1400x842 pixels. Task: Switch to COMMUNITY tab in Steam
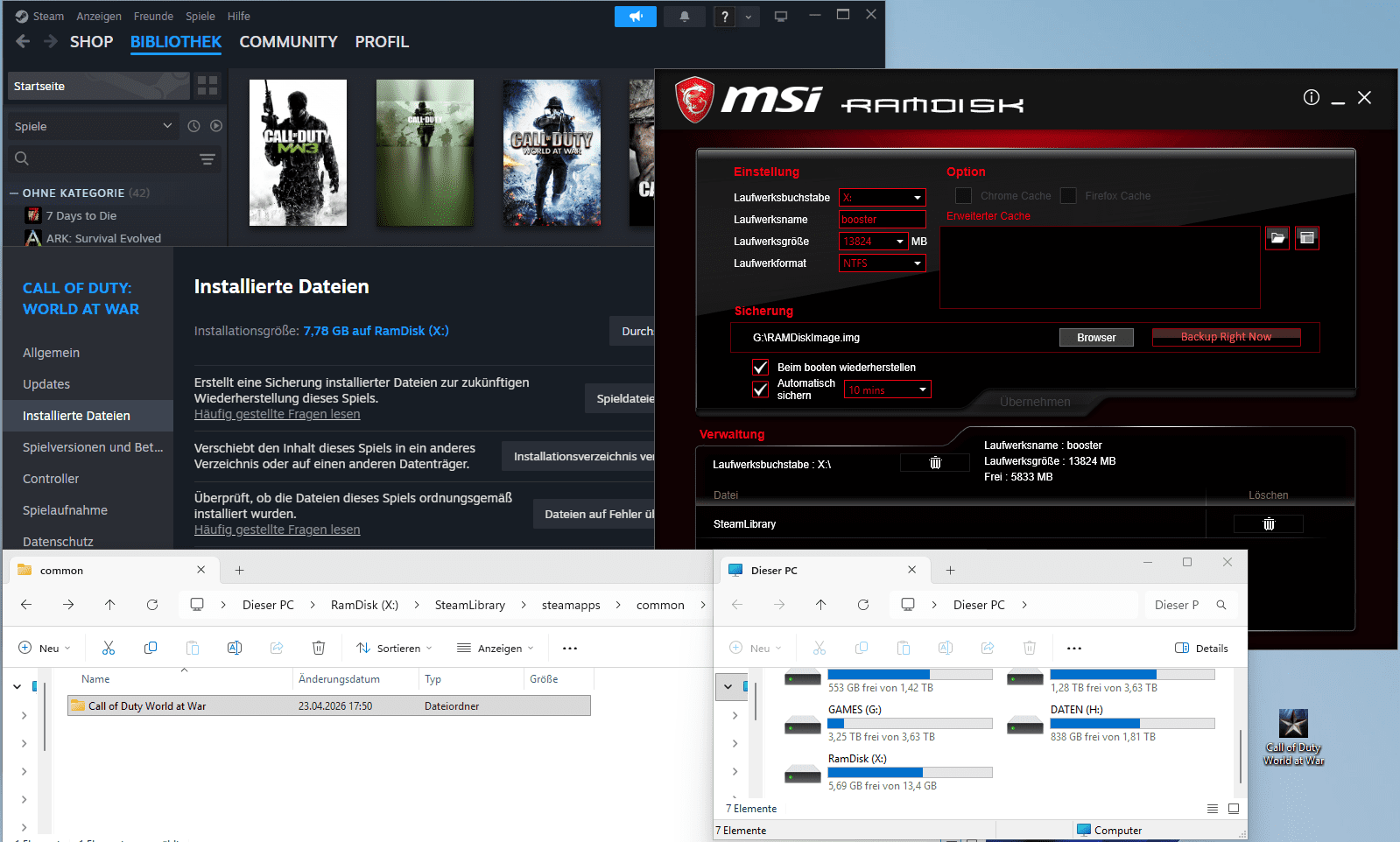[x=288, y=42]
